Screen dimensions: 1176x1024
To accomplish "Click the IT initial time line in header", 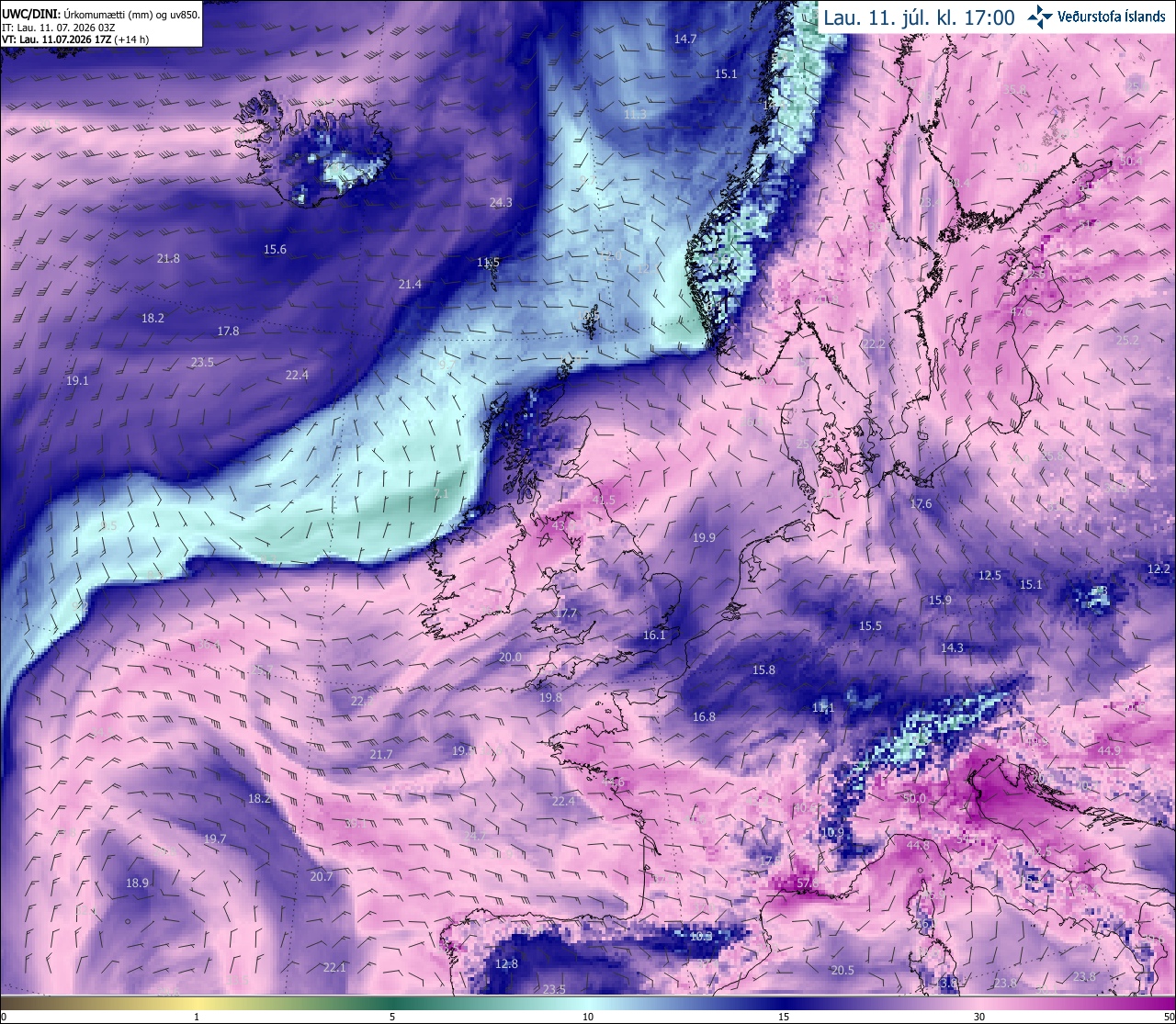I will click(x=59, y=28).
